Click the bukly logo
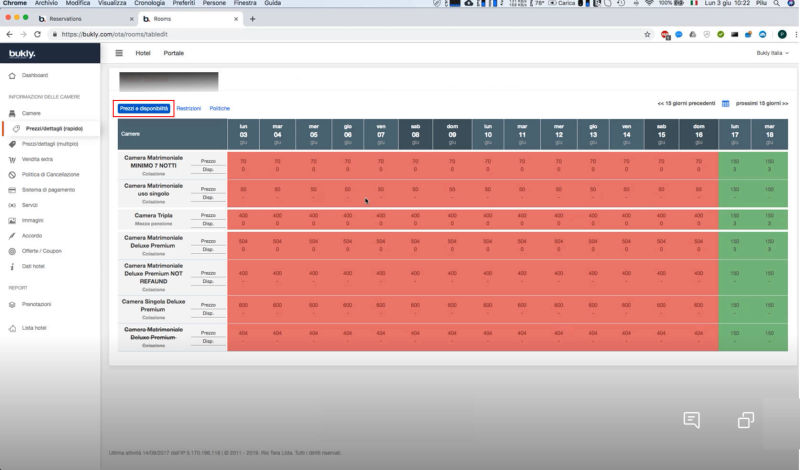800x470 pixels. click(x=22, y=54)
